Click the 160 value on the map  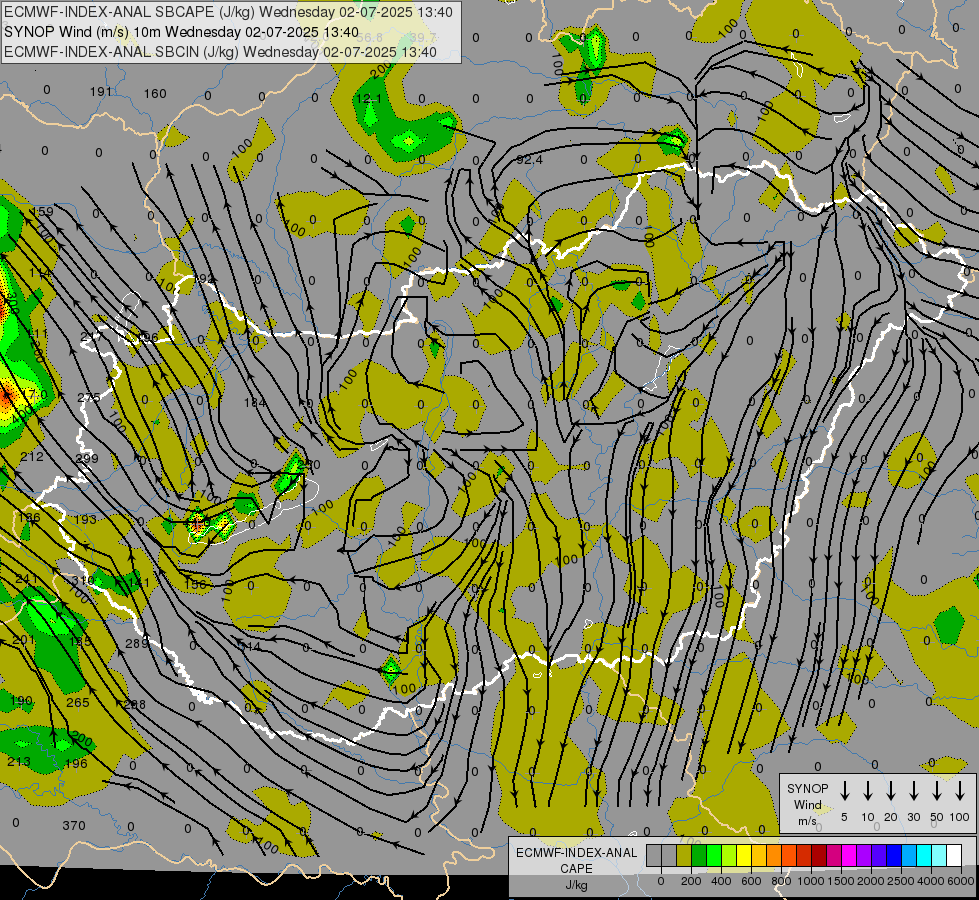click(155, 94)
